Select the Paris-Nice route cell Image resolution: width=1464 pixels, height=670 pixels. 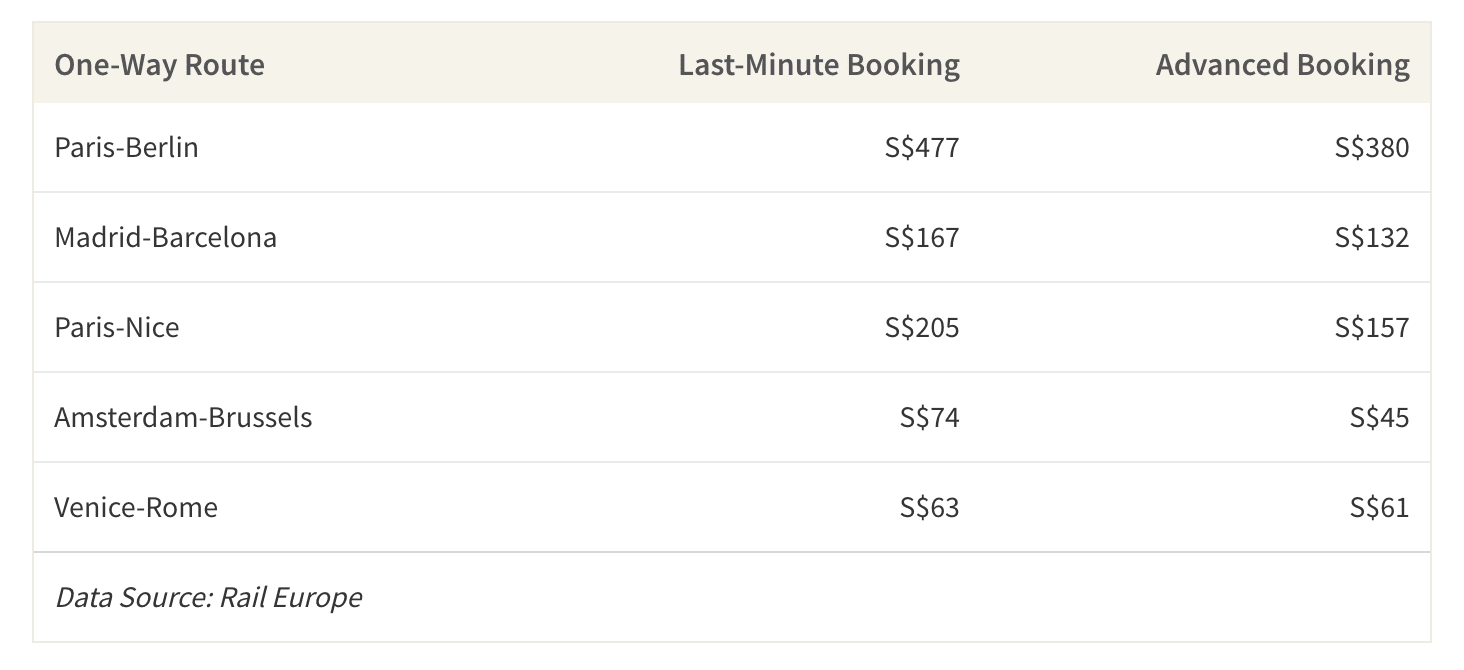point(117,327)
